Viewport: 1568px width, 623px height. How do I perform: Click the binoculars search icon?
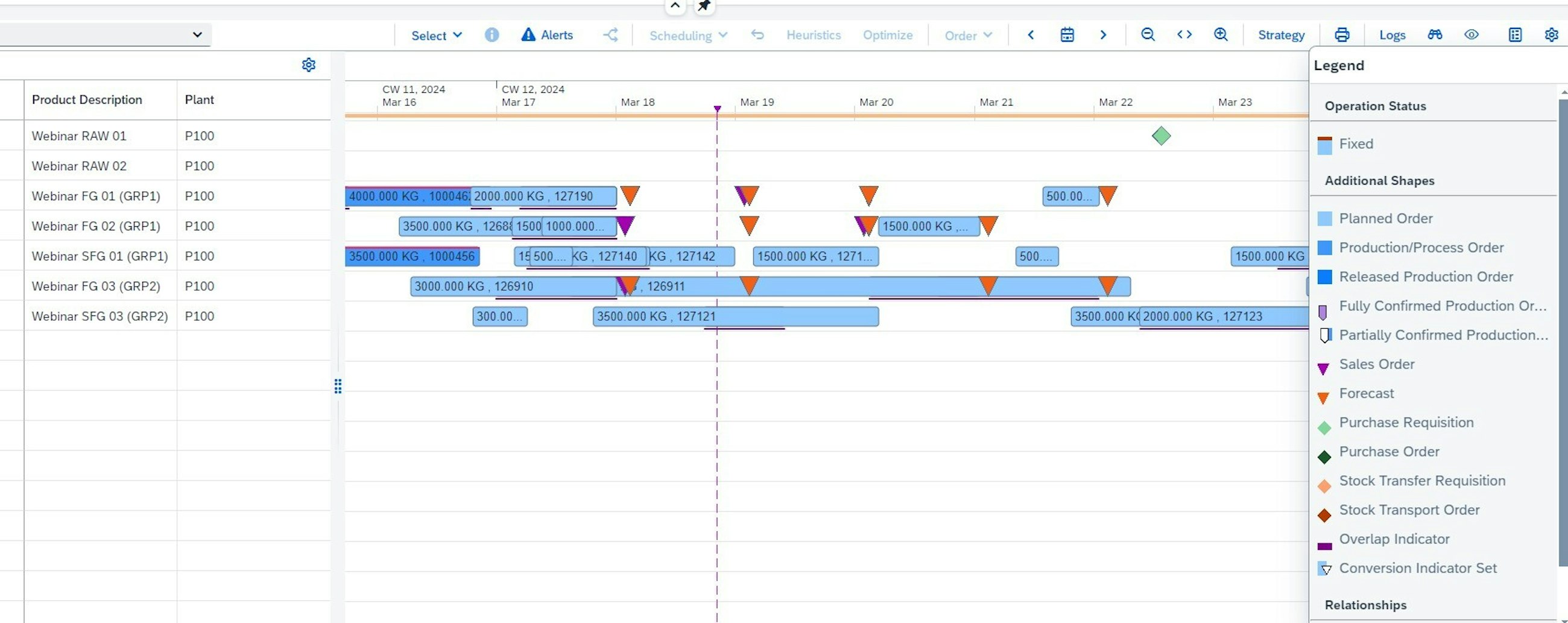(x=1435, y=35)
